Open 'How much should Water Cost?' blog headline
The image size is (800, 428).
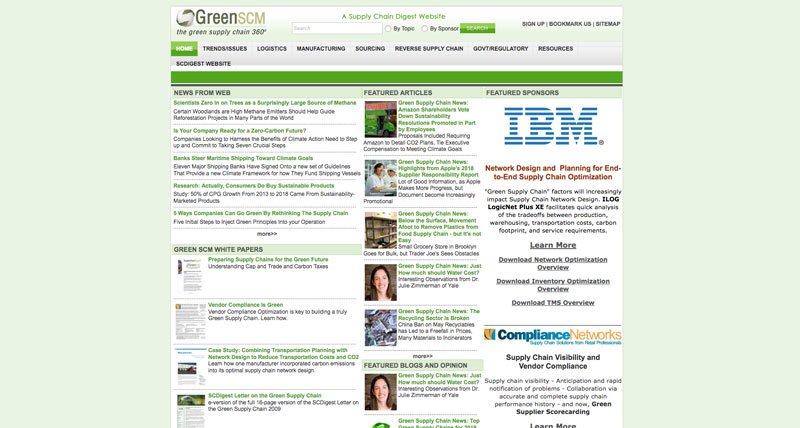click(440, 379)
